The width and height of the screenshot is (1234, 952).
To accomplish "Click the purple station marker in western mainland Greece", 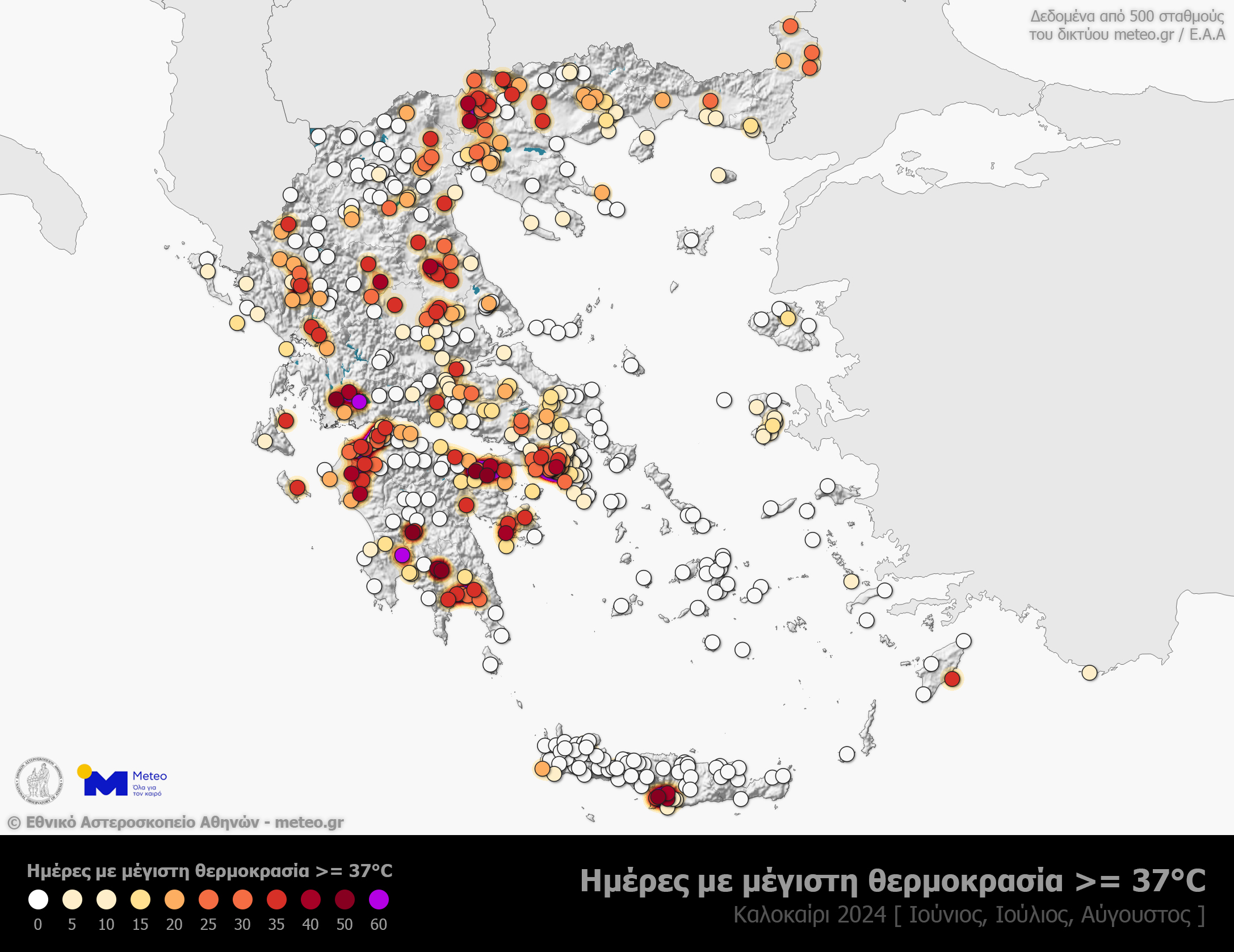I will (359, 402).
